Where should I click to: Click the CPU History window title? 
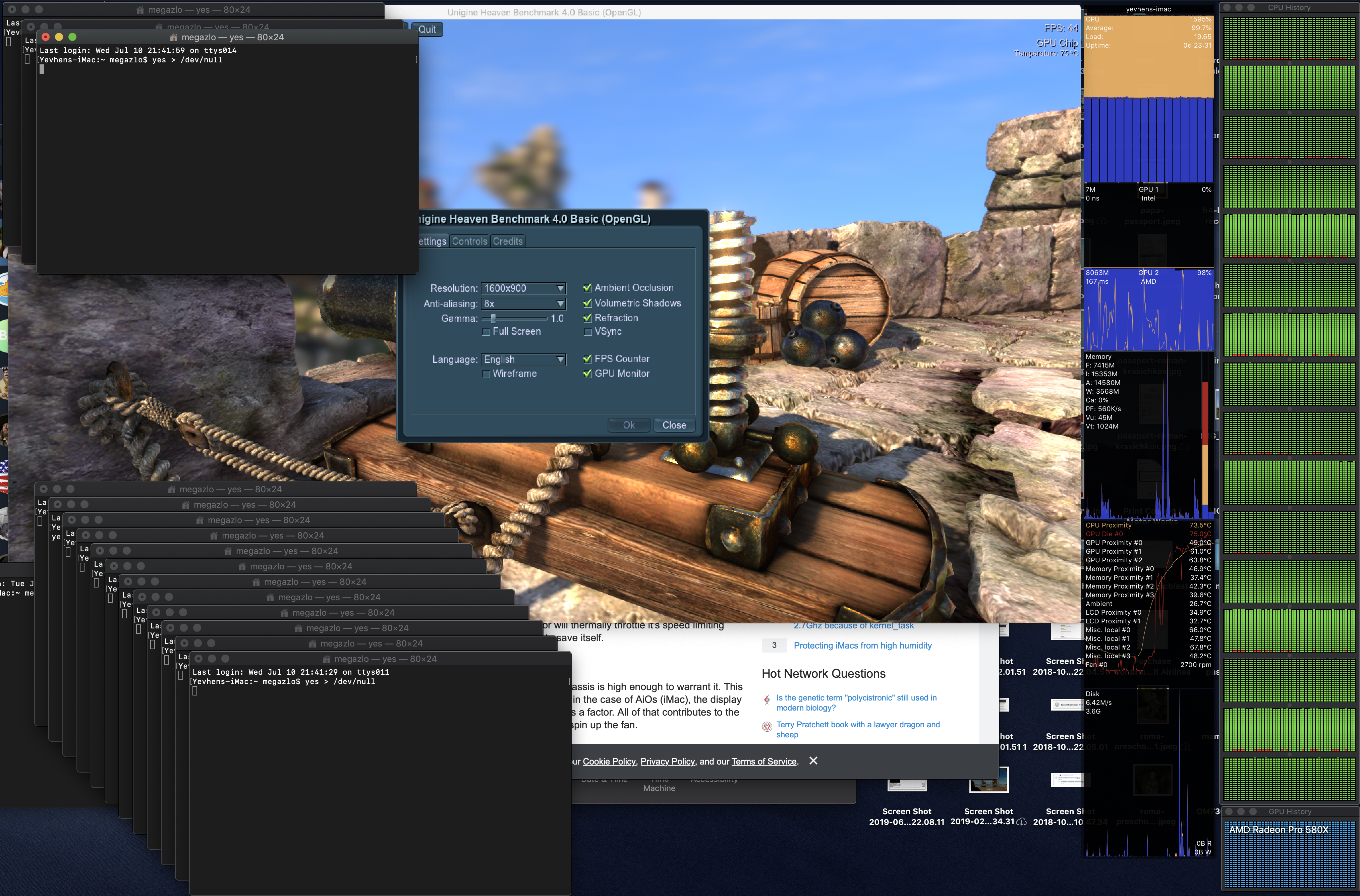[x=1289, y=7]
